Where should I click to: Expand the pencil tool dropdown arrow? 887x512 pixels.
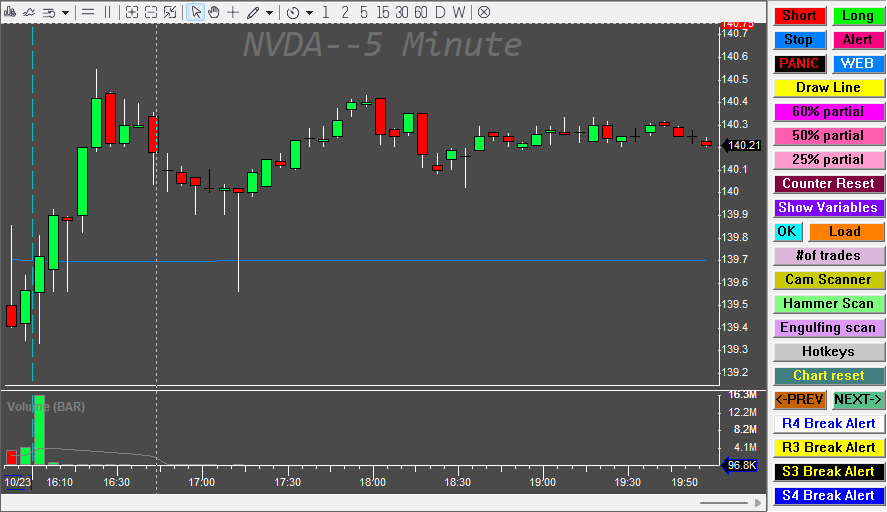point(269,12)
